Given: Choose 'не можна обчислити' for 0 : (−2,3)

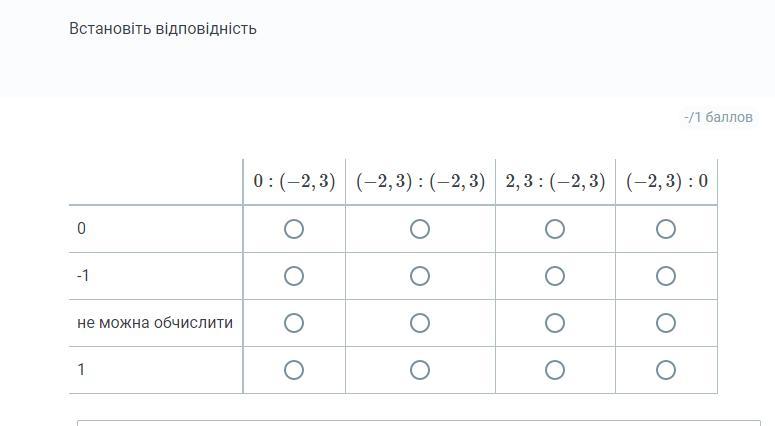Looking at the screenshot, I should (x=294, y=323).
